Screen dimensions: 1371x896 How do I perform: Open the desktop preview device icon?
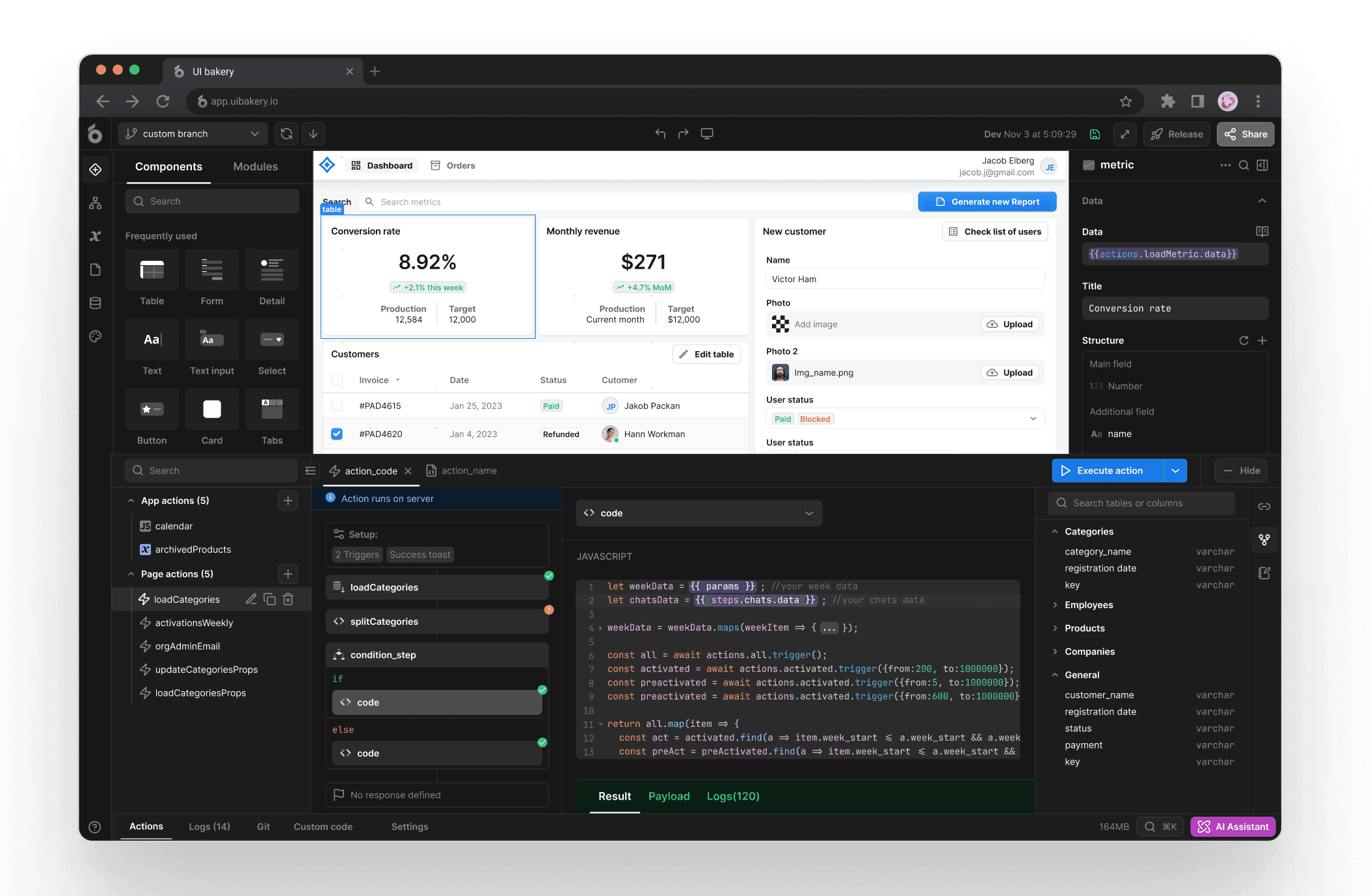706,133
